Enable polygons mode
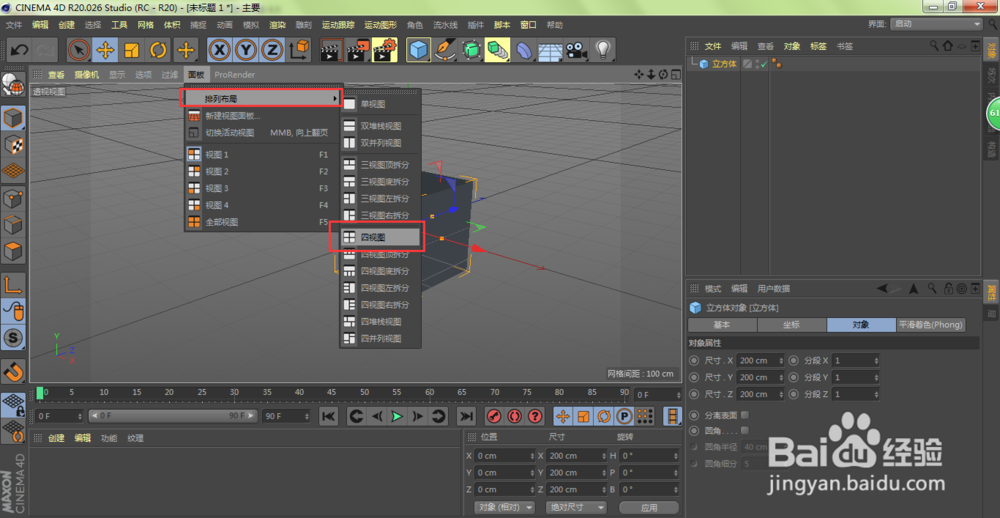1000x518 pixels. click(13, 251)
